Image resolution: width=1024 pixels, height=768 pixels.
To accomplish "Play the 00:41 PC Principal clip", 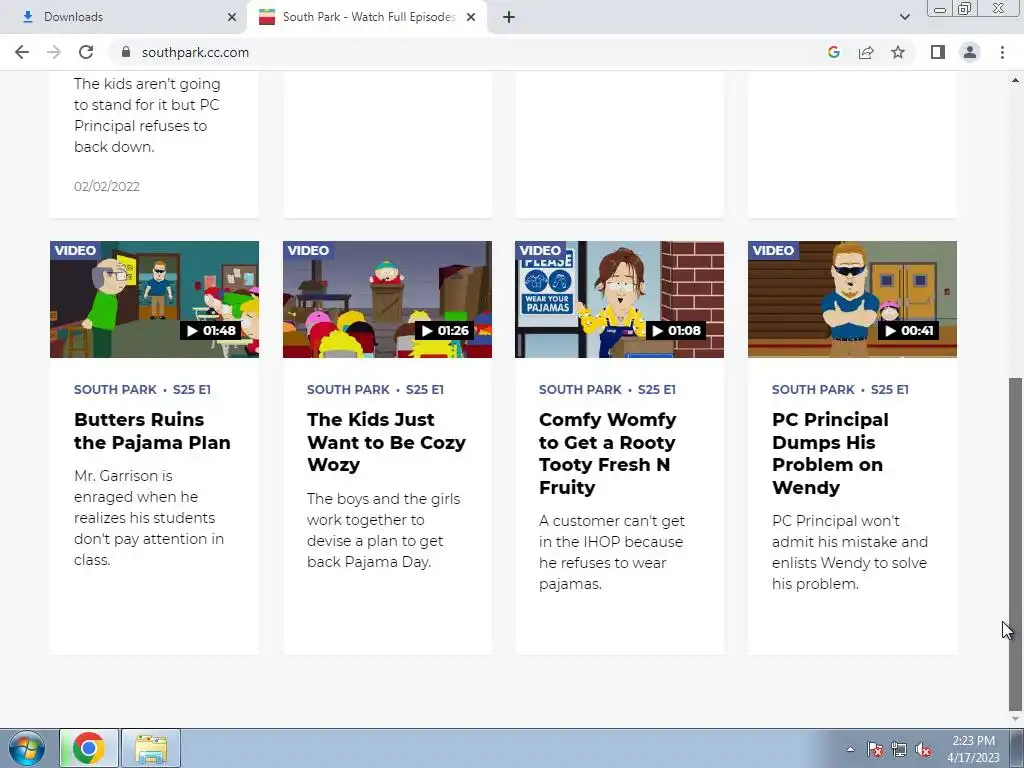I will 908,330.
